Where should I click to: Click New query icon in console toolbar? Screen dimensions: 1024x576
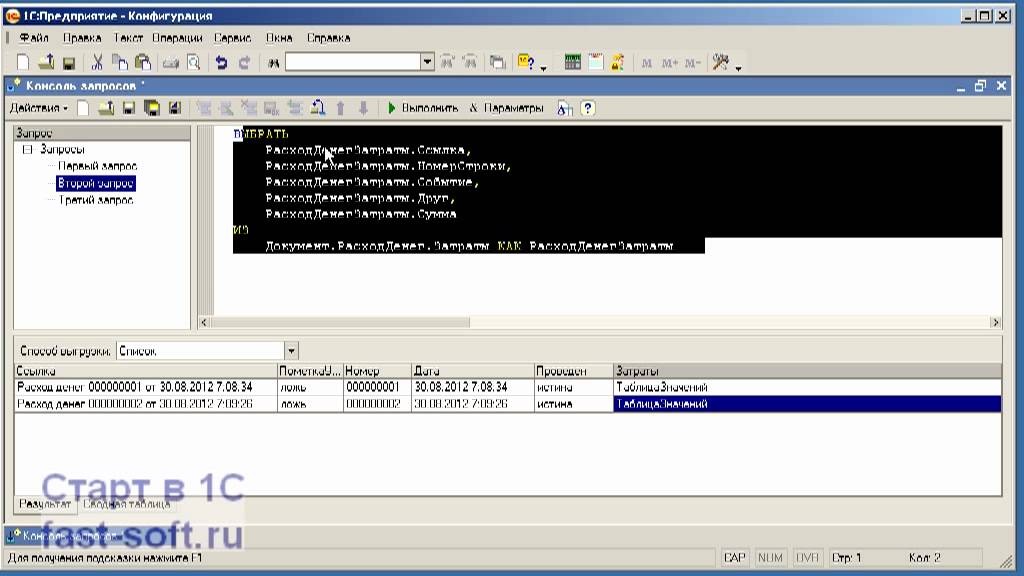tap(83, 108)
